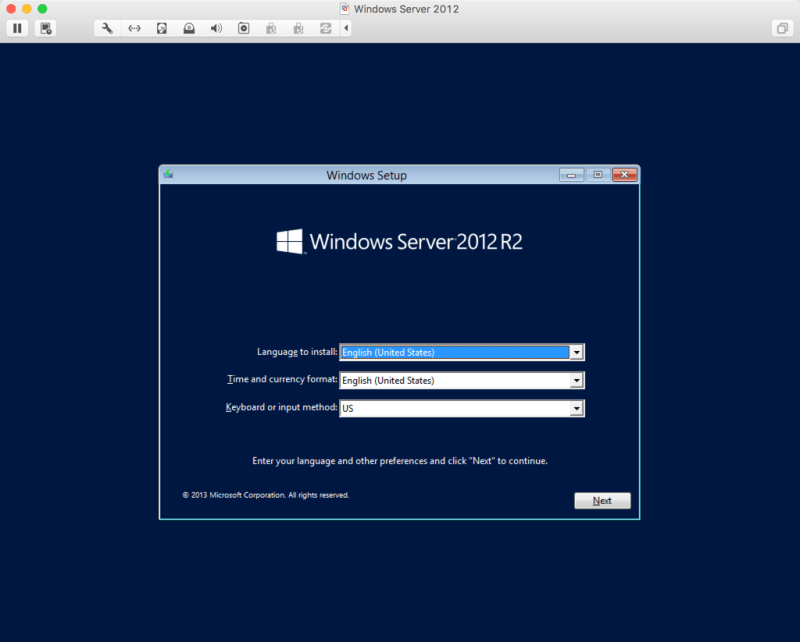
Task: Open virtual machine settings wrench
Action: 107,28
